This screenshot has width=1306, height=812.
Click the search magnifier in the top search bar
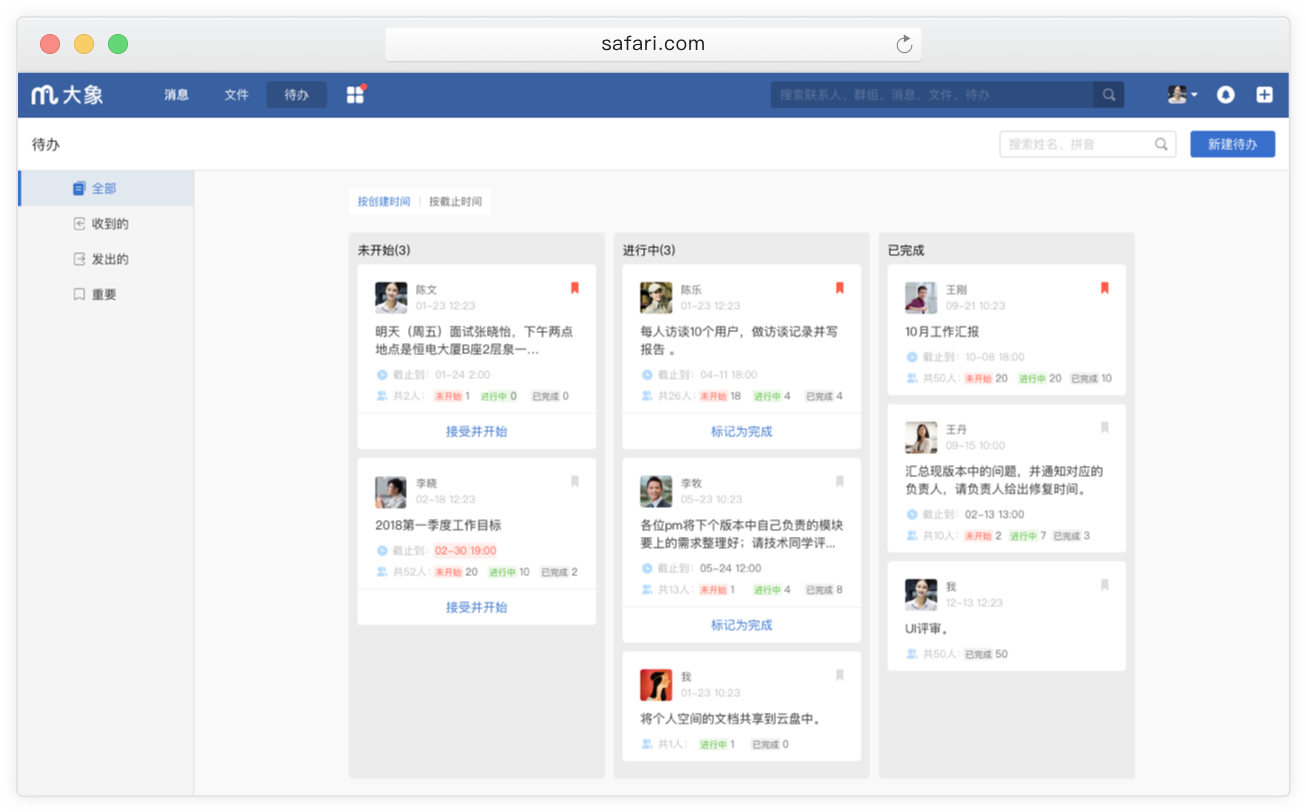pos(1109,95)
